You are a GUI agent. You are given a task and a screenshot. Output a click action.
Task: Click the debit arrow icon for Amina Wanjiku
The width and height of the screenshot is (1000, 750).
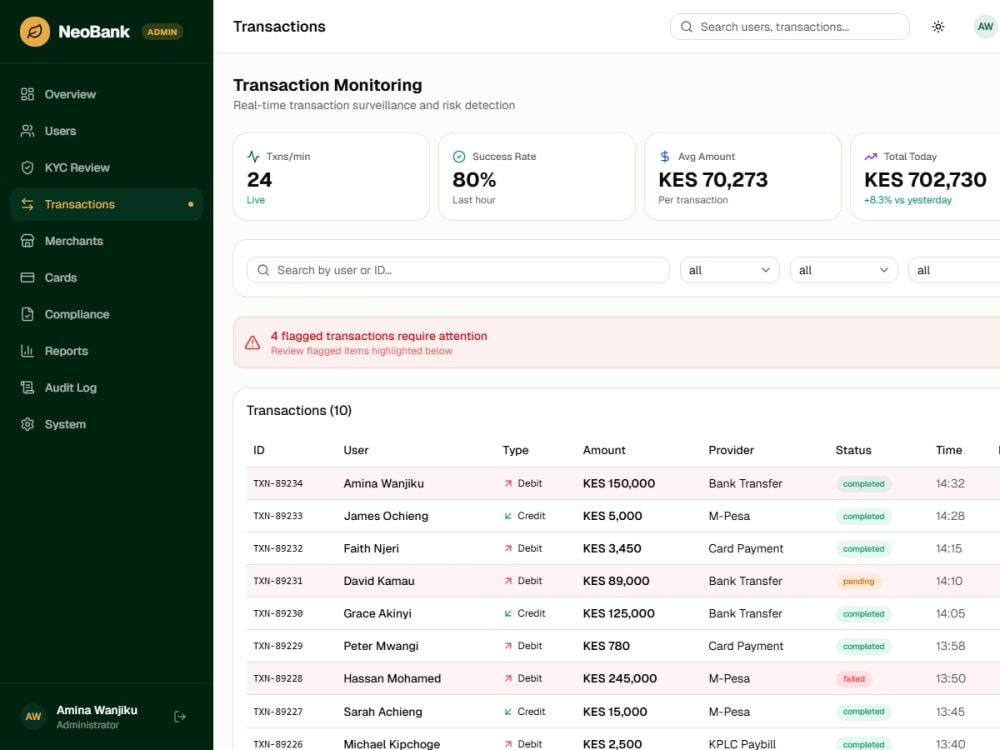(x=508, y=483)
